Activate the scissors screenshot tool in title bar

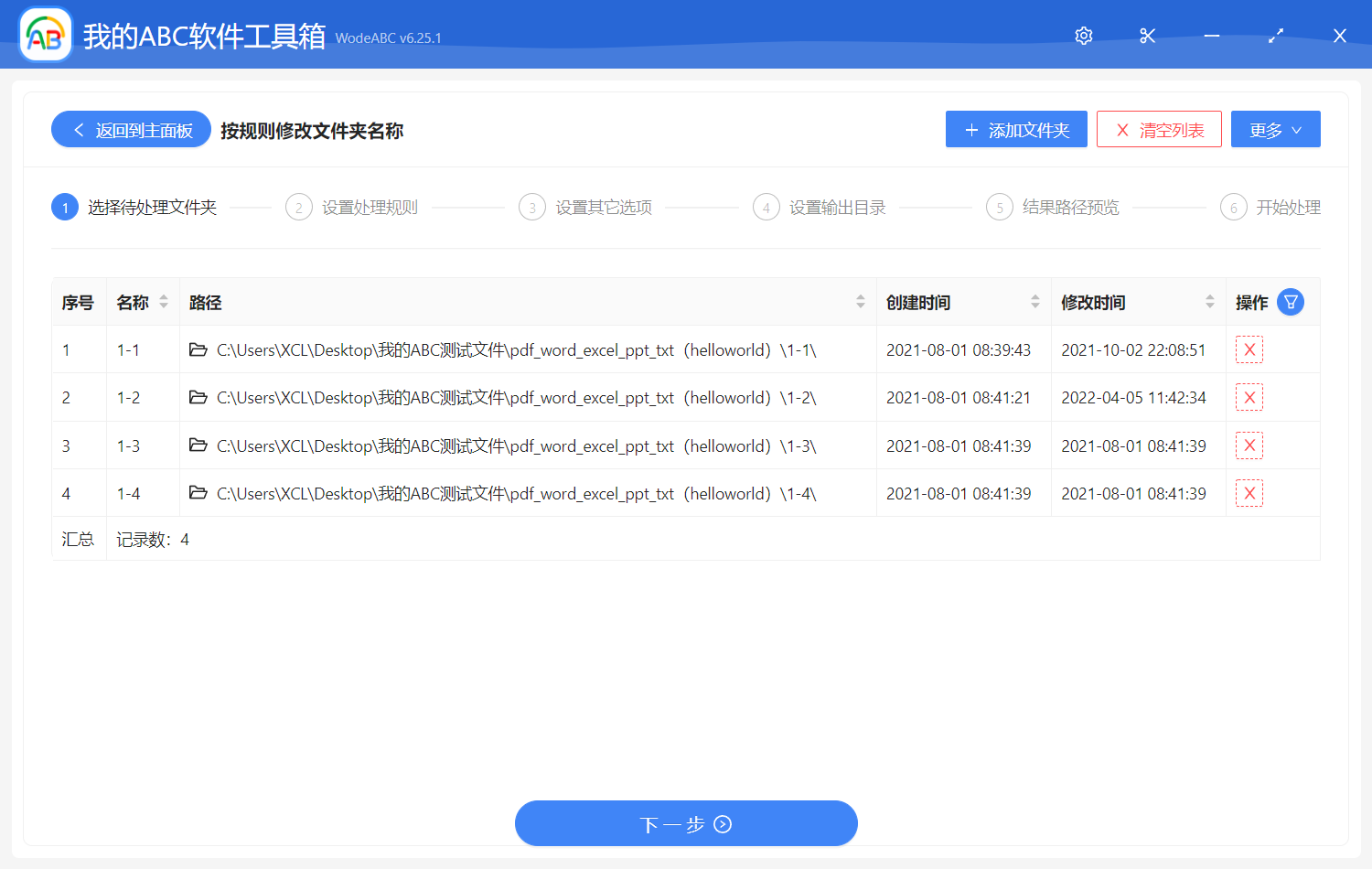tap(1147, 36)
